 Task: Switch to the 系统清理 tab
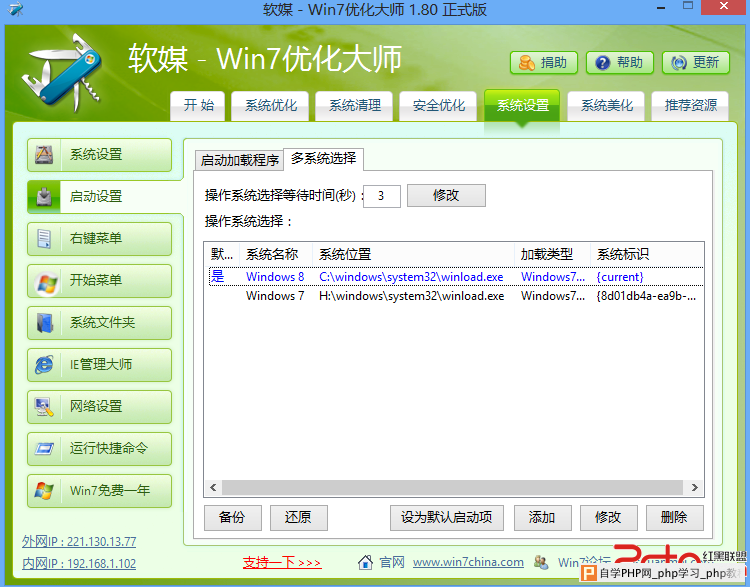354,105
